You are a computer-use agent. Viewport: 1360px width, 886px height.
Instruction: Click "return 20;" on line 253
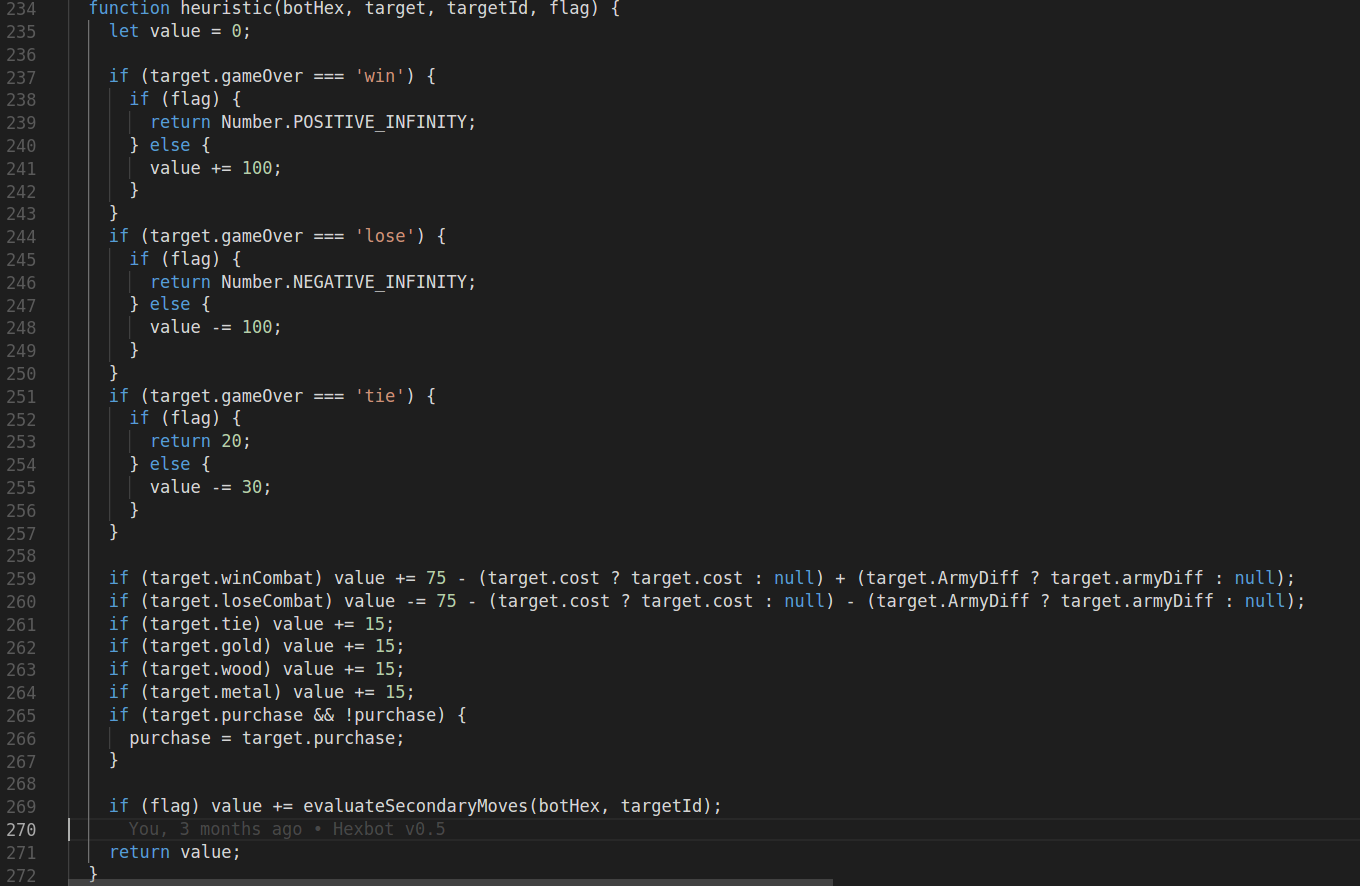pyautogui.click(x=201, y=441)
